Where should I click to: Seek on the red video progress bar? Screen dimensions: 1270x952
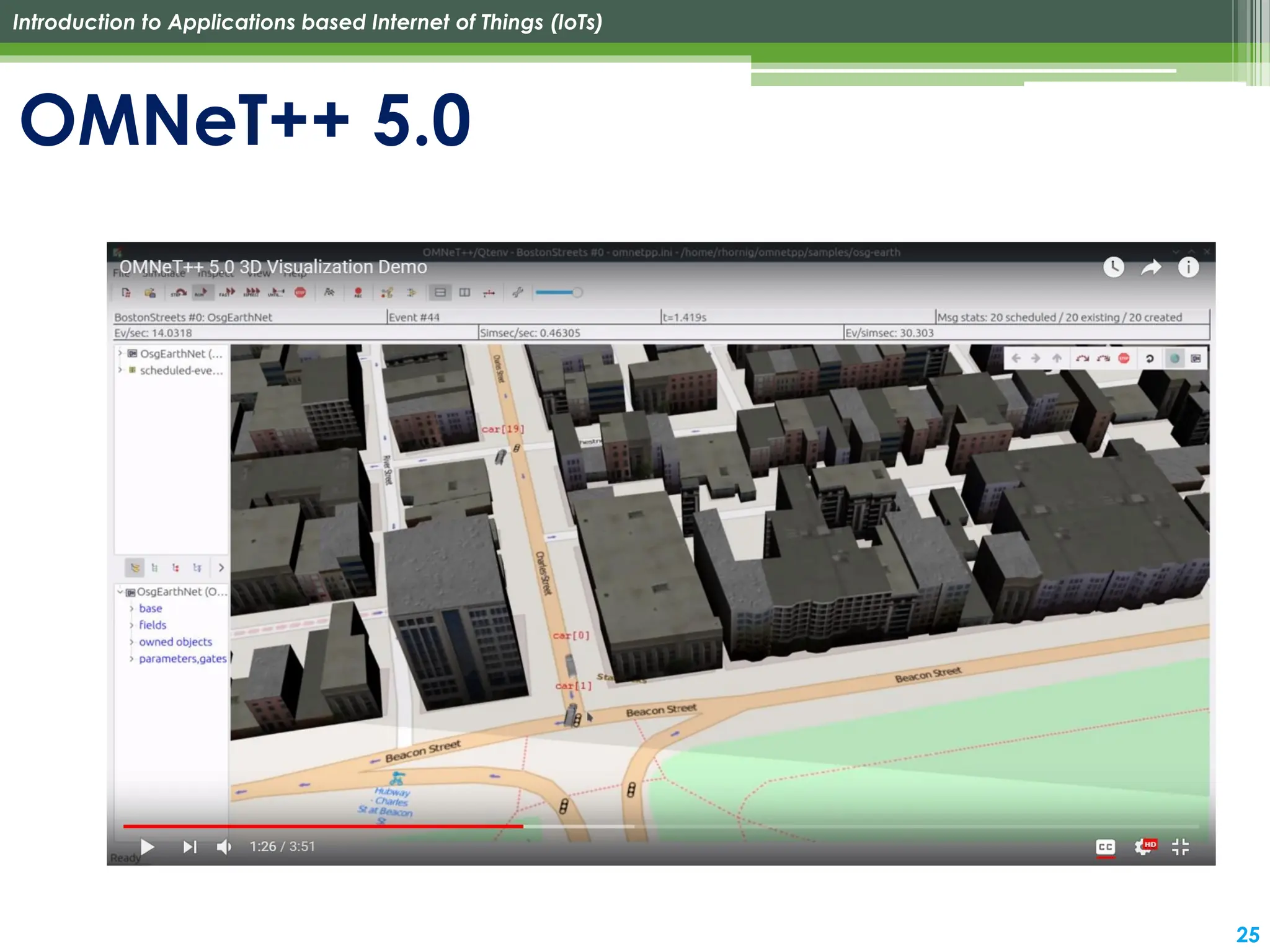pos(661,826)
